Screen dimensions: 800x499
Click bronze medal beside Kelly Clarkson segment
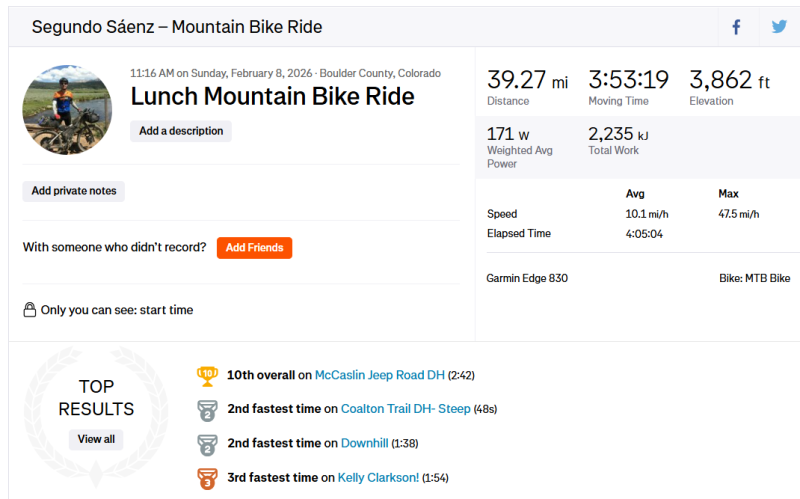[207, 478]
